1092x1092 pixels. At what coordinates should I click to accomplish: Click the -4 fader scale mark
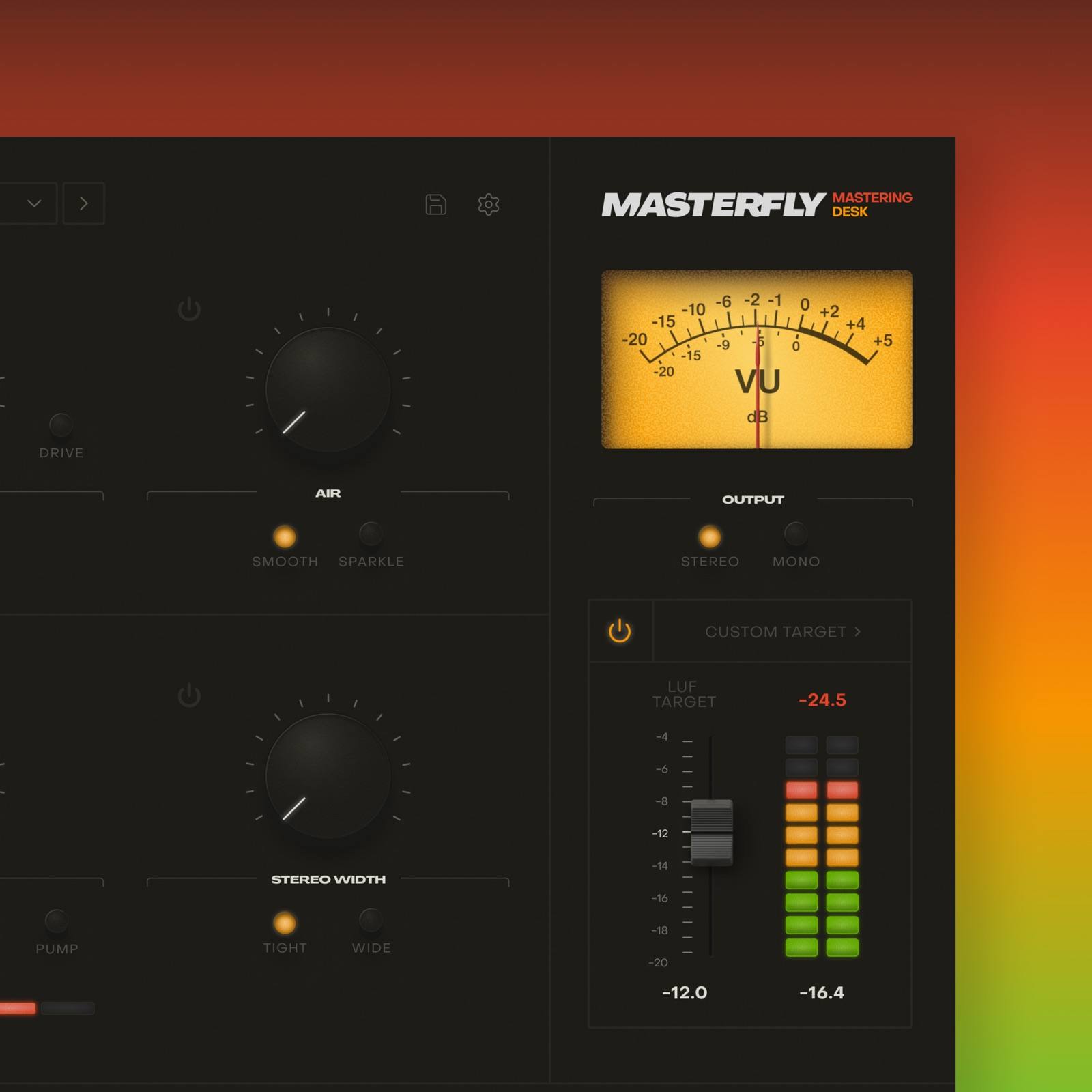(662, 736)
